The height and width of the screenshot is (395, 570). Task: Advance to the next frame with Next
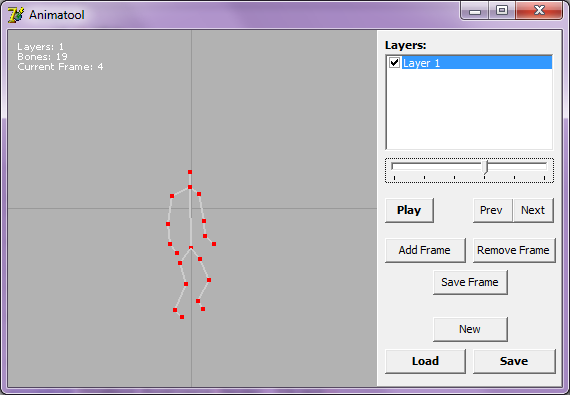click(x=533, y=210)
